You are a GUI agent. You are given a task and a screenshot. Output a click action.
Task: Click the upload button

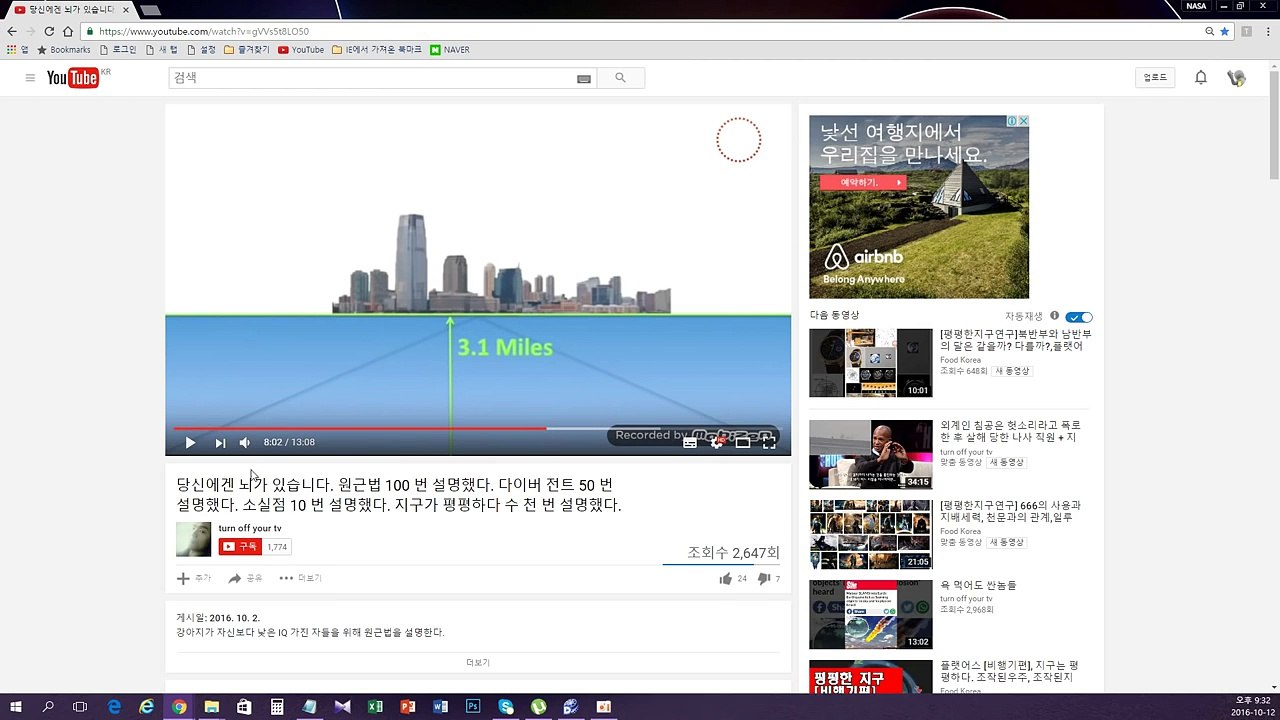pos(1155,78)
